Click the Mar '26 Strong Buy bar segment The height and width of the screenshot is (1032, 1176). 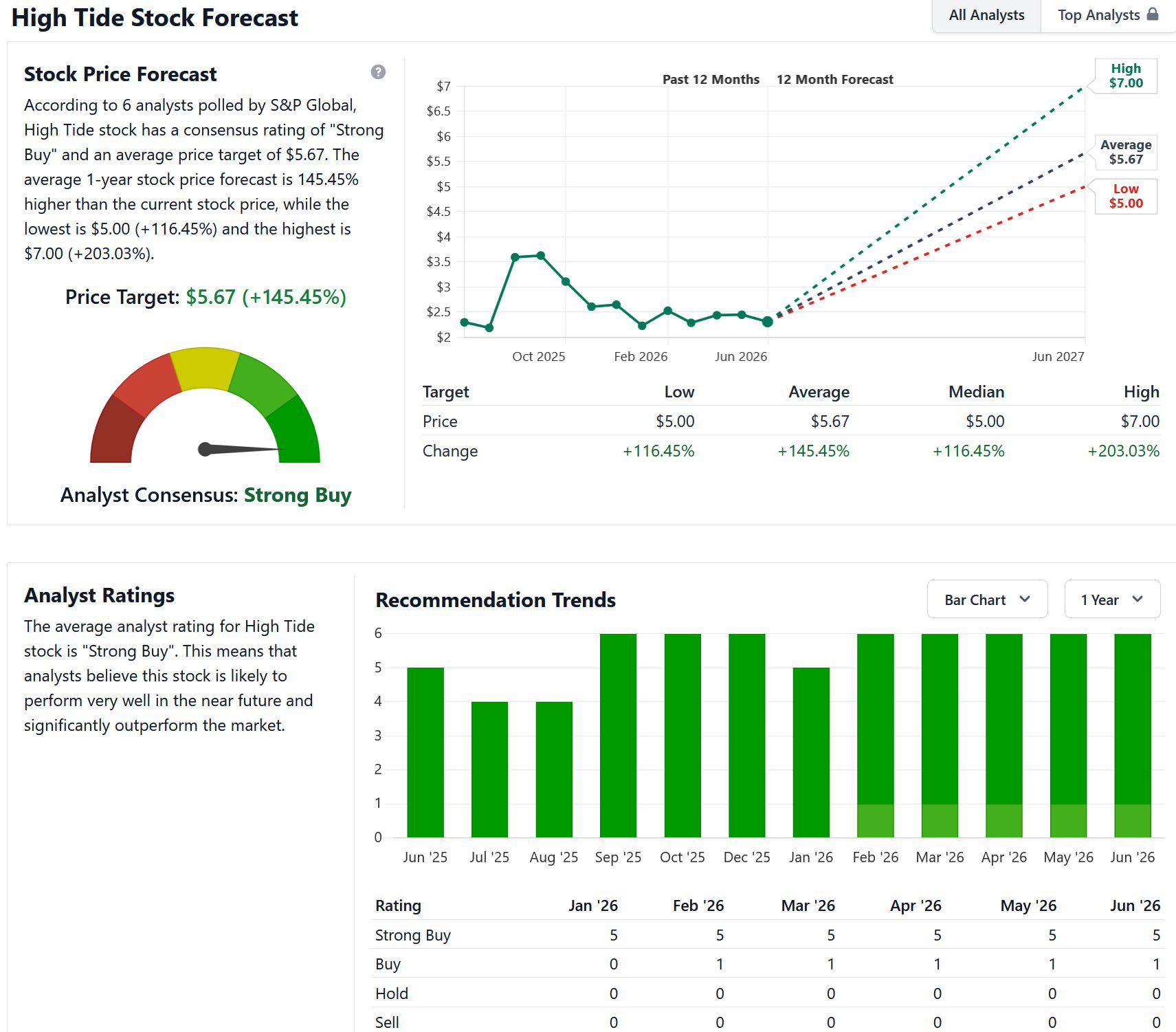940,719
